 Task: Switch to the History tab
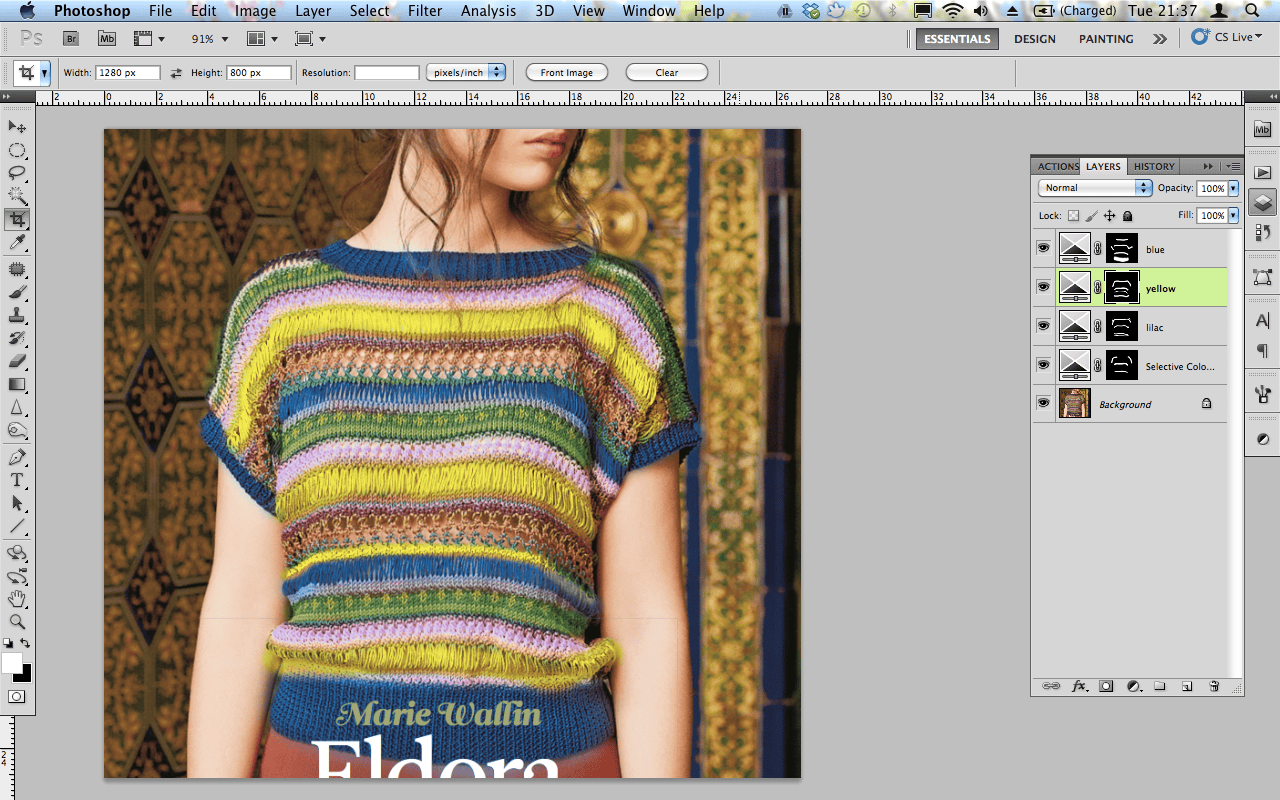tap(1154, 166)
